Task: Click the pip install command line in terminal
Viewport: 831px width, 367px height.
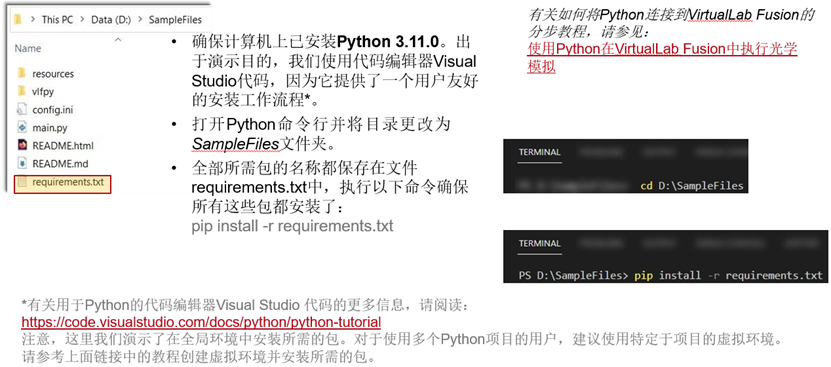Action: (x=670, y=275)
